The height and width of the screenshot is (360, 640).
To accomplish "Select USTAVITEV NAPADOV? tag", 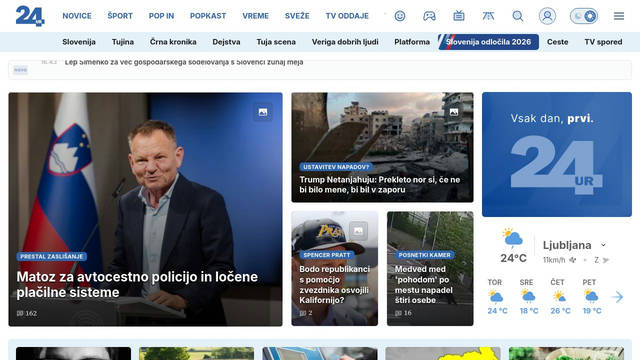I will (x=336, y=167).
